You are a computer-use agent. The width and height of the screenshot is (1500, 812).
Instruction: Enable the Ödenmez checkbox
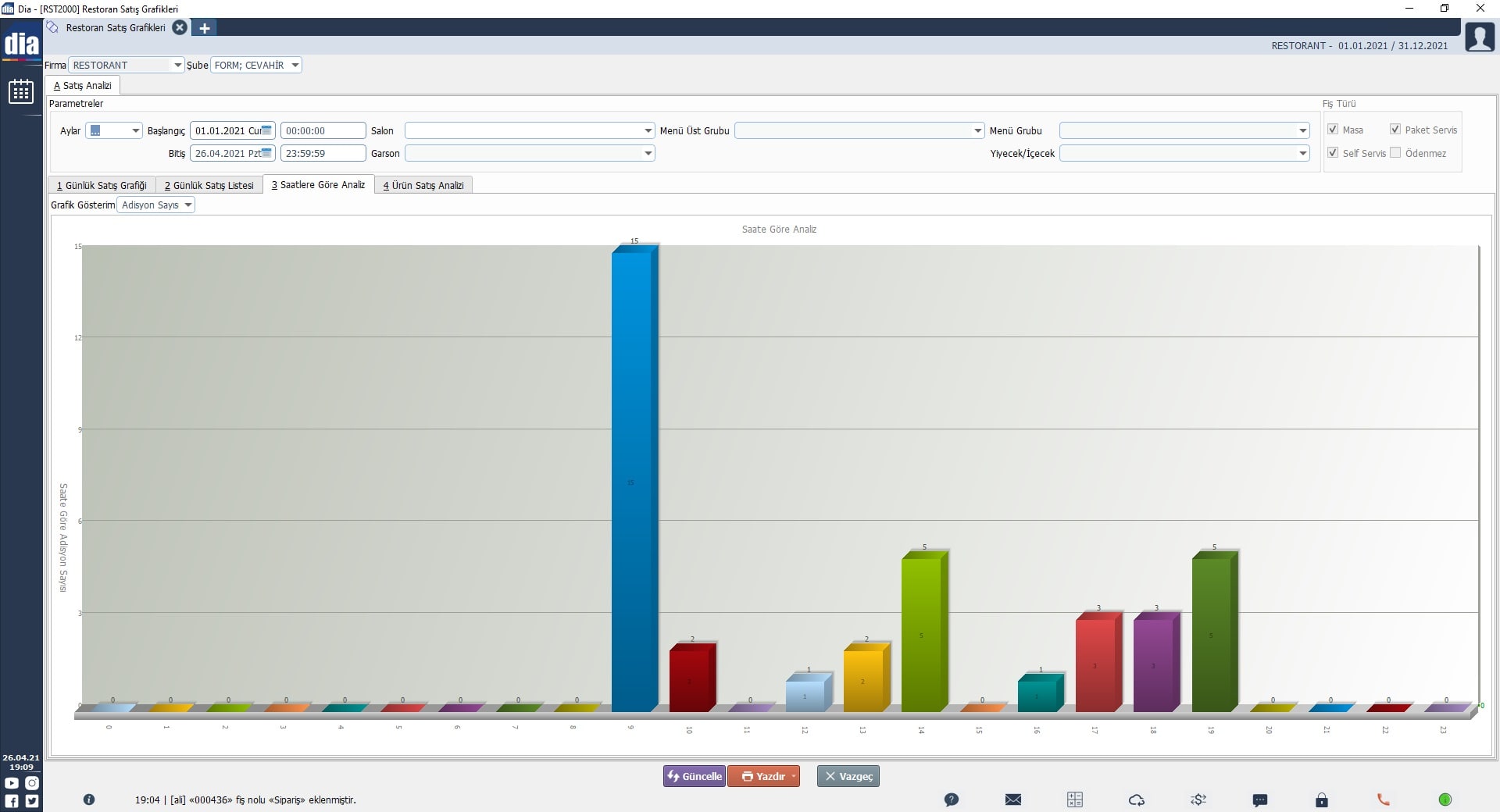coord(1395,153)
